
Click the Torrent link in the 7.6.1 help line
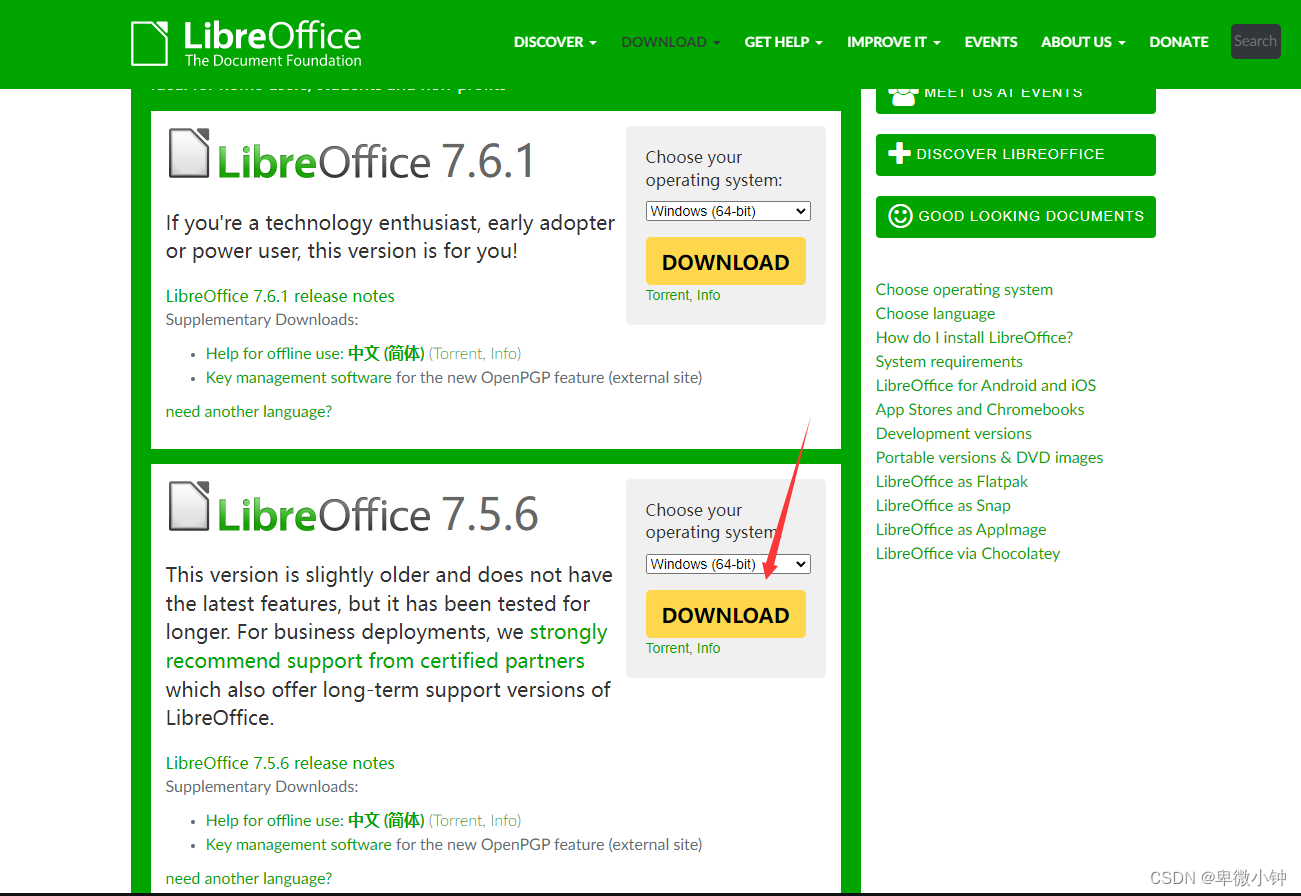[x=458, y=353]
